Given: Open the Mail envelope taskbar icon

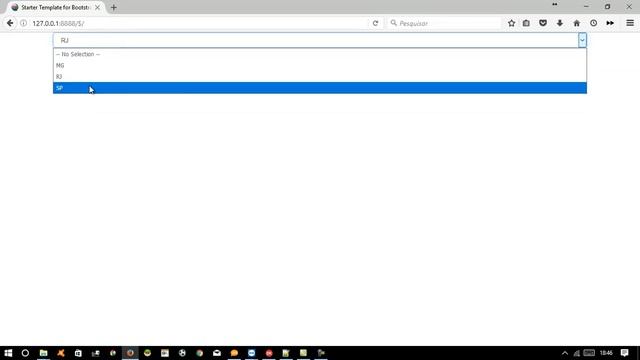Looking at the screenshot, I should pyautogui.click(x=217, y=353).
